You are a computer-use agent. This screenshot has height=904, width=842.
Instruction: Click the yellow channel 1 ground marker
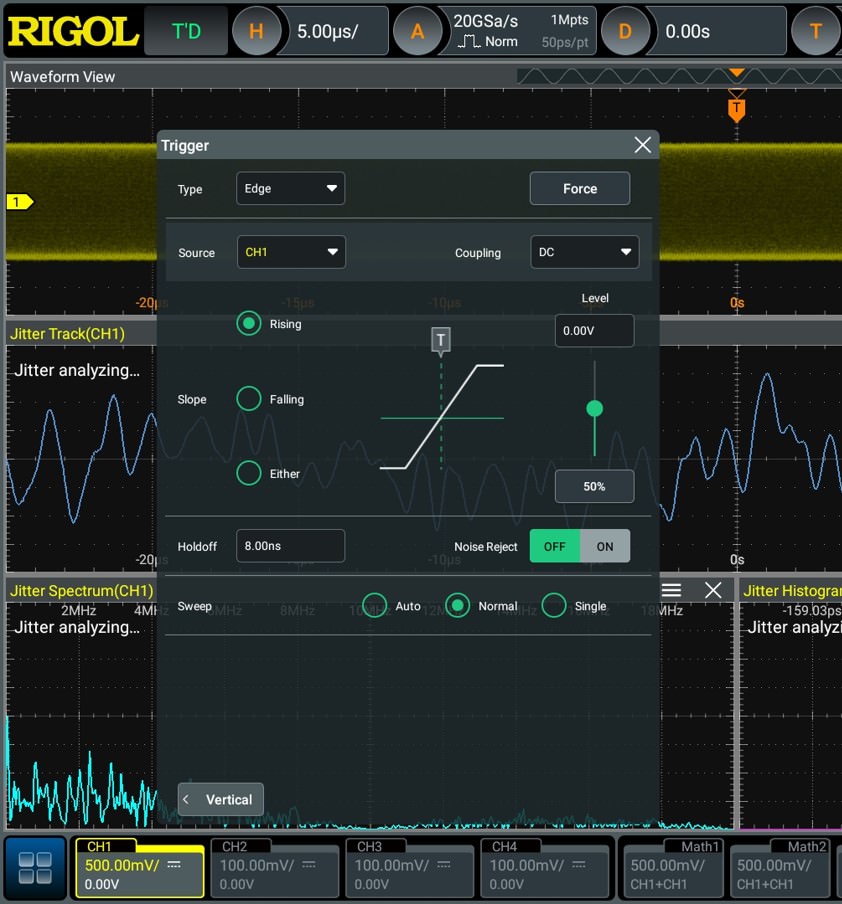(20, 202)
